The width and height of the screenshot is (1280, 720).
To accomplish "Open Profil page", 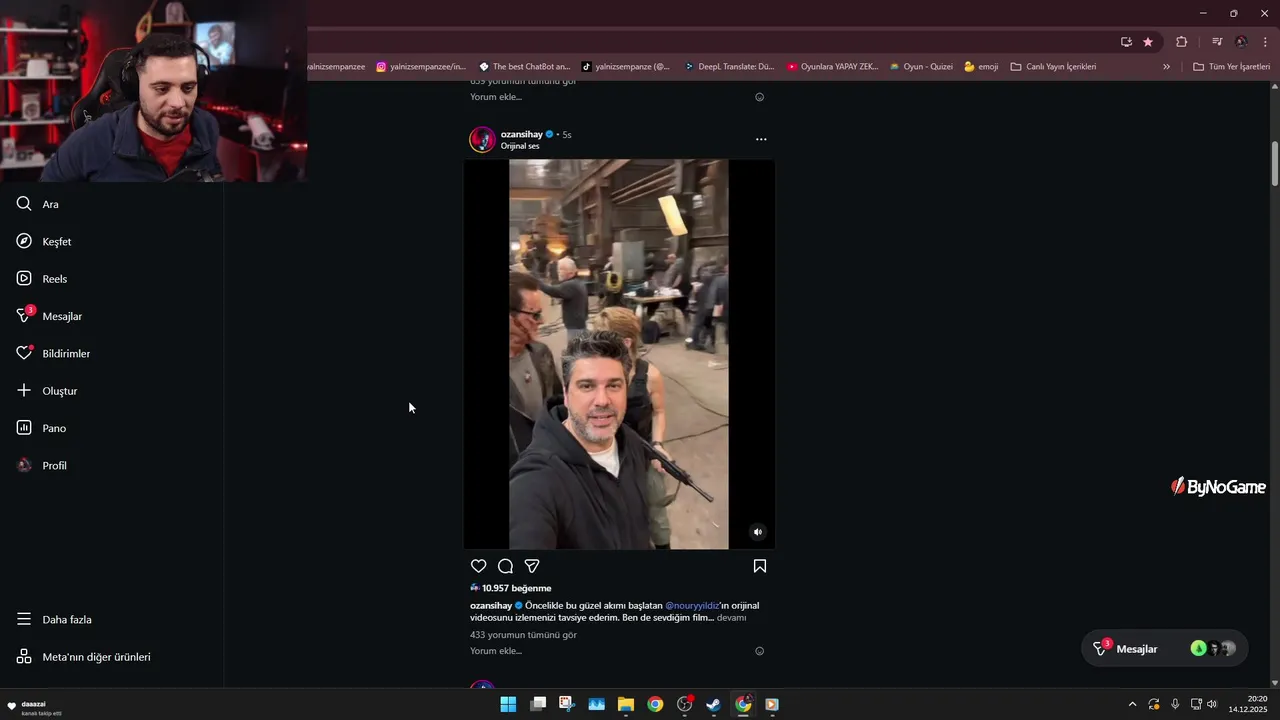I will (x=42, y=466).
